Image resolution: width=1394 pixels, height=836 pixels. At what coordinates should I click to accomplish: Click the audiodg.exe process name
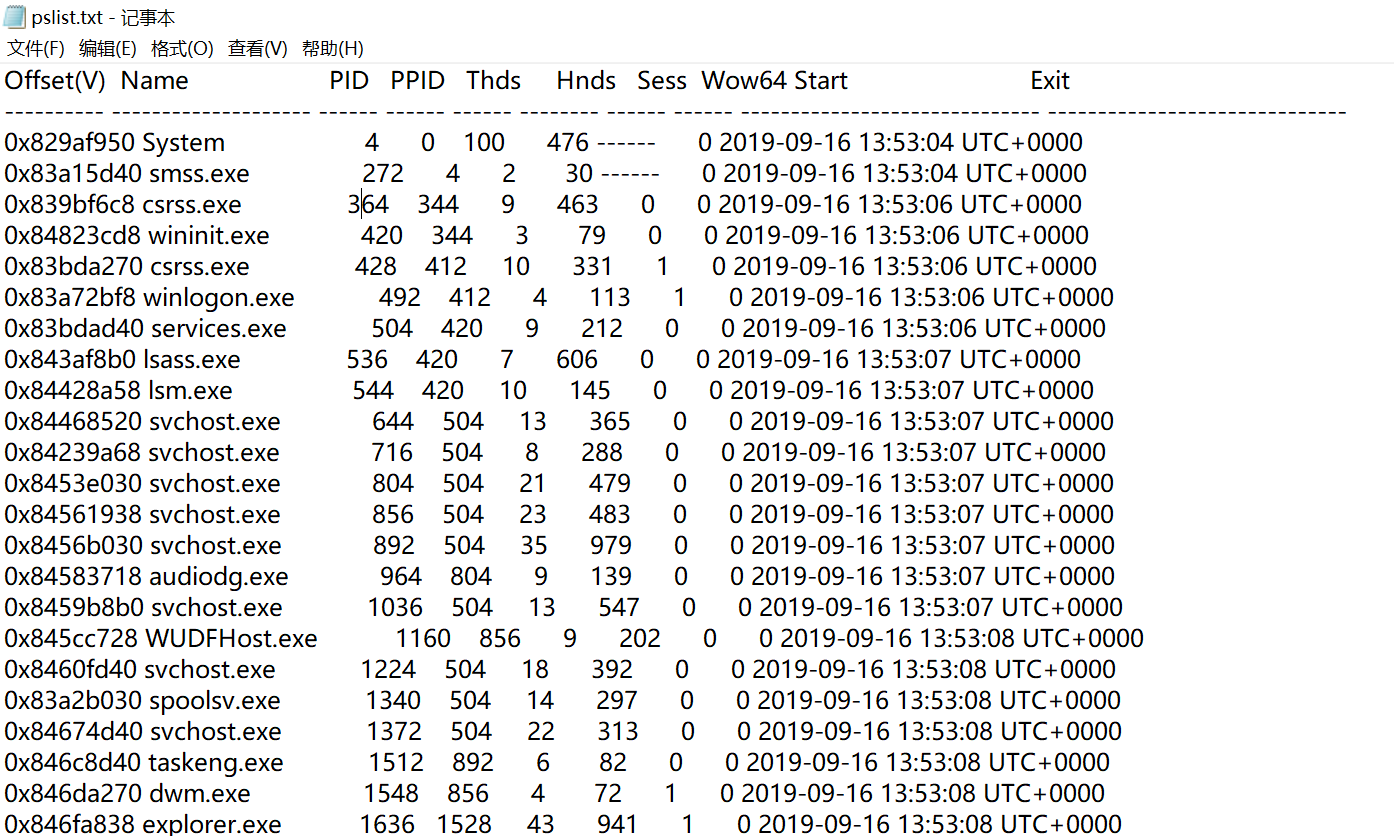point(218,577)
